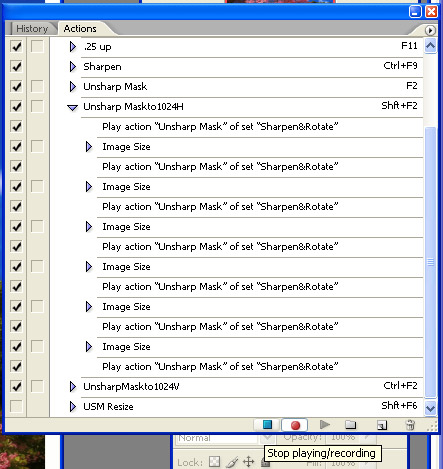Image resolution: width=443 pixels, height=469 pixels.
Task: Click the Delete trash can icon
Action: point(410,425)
